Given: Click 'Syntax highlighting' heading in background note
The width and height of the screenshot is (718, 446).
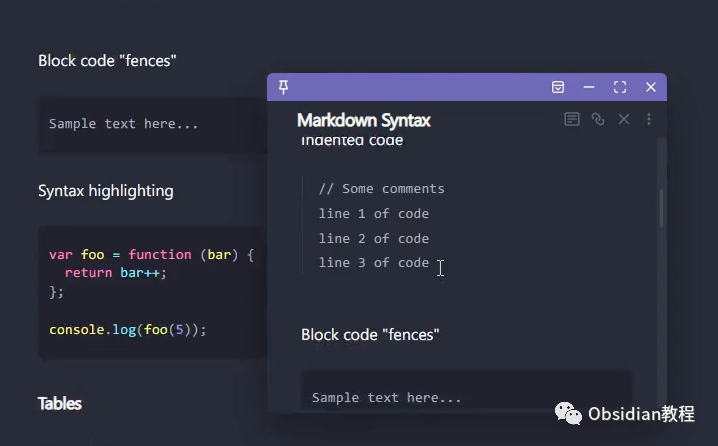Looking at the screenshot, I should tap(106, 191).
